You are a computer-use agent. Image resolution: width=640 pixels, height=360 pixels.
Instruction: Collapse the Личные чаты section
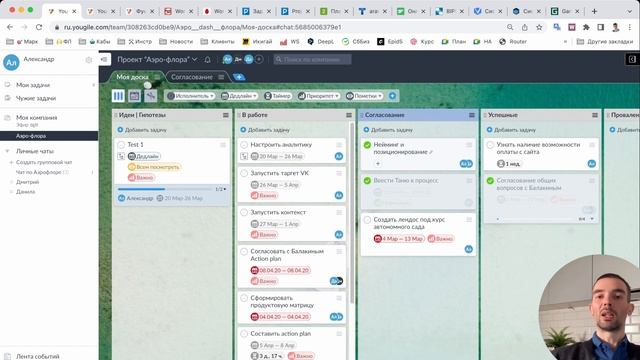click(x=7, y=151)
